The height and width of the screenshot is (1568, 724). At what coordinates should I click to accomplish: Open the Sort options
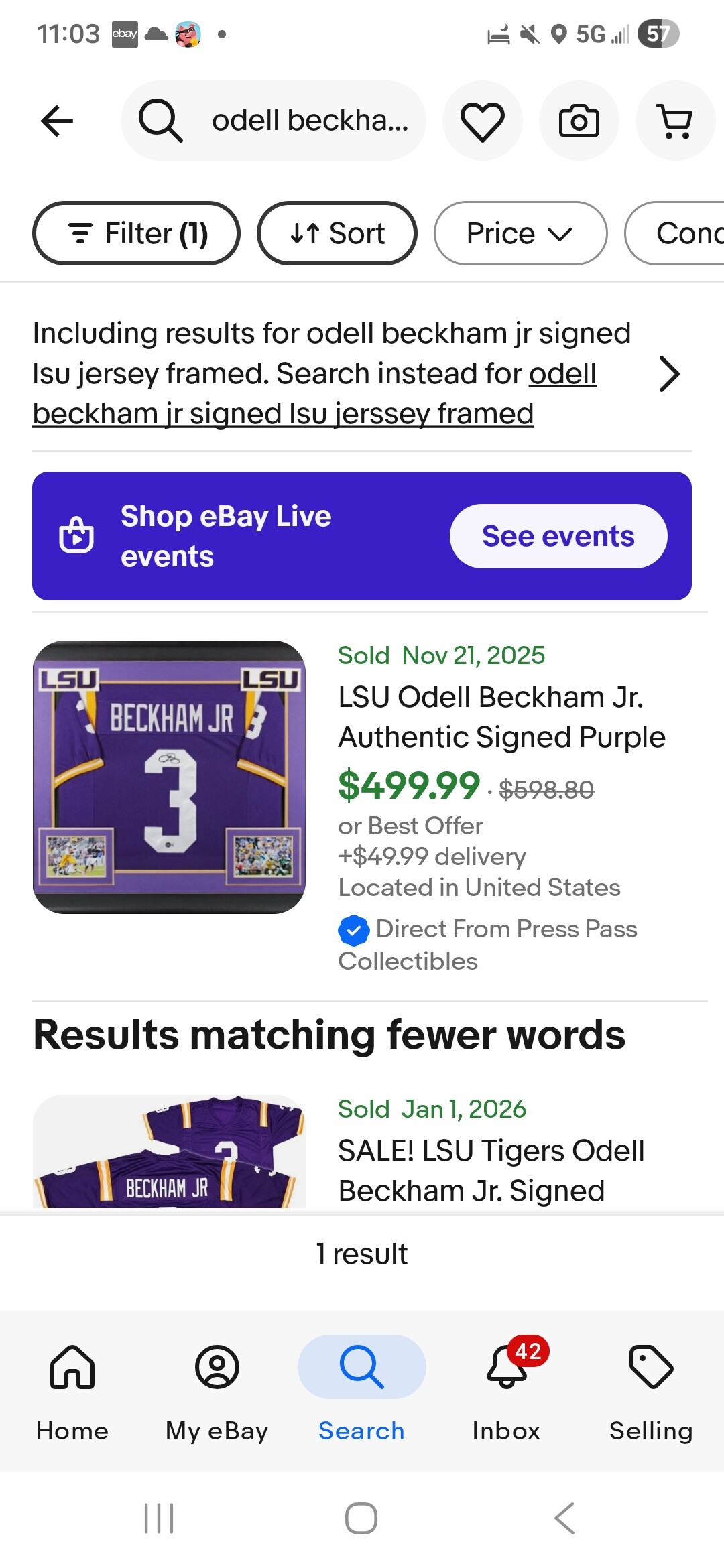coord(337,233)
